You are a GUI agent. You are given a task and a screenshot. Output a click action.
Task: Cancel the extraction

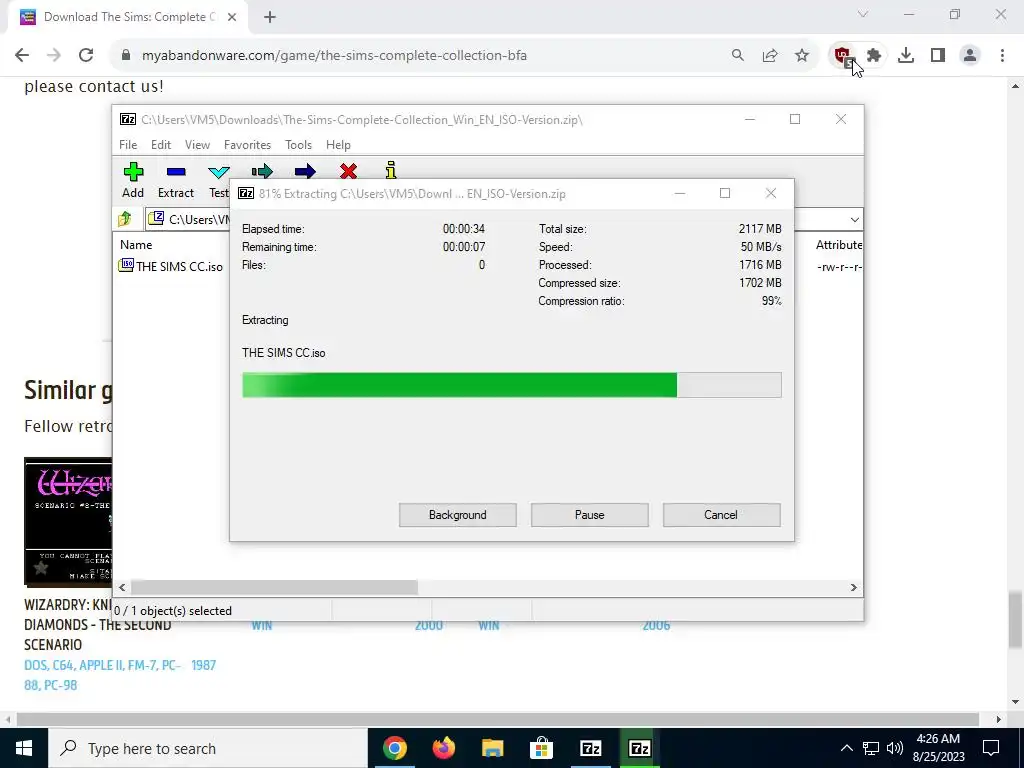(x=721, y=515)
